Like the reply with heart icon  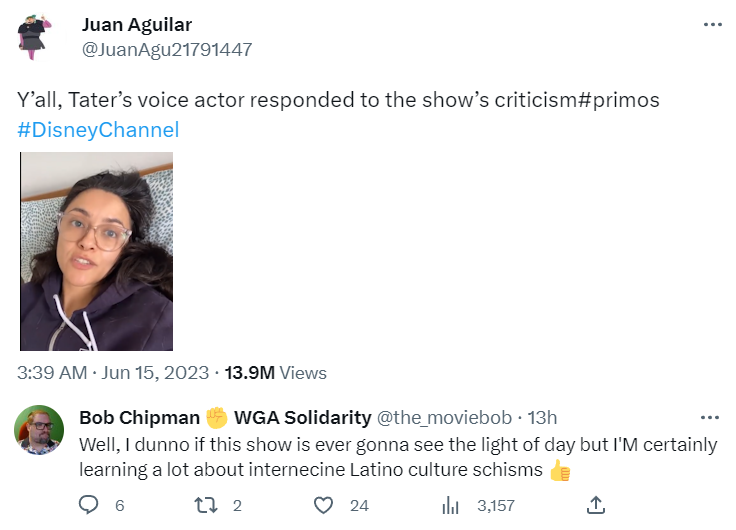coord(323,506)
